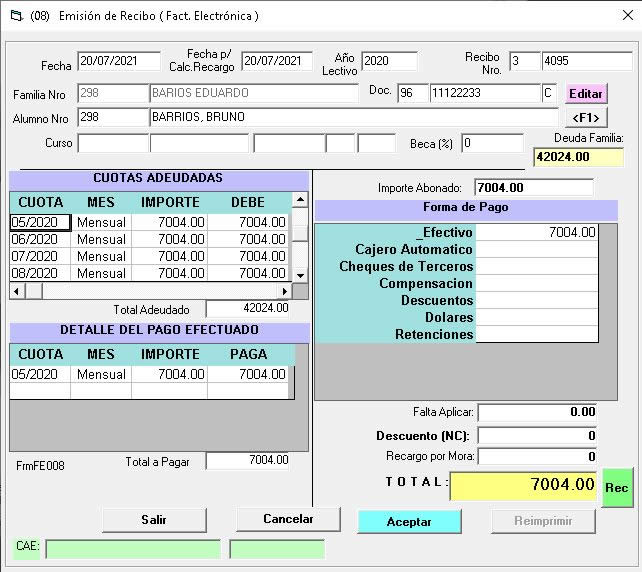Click the Año Lectivo field

388,61
